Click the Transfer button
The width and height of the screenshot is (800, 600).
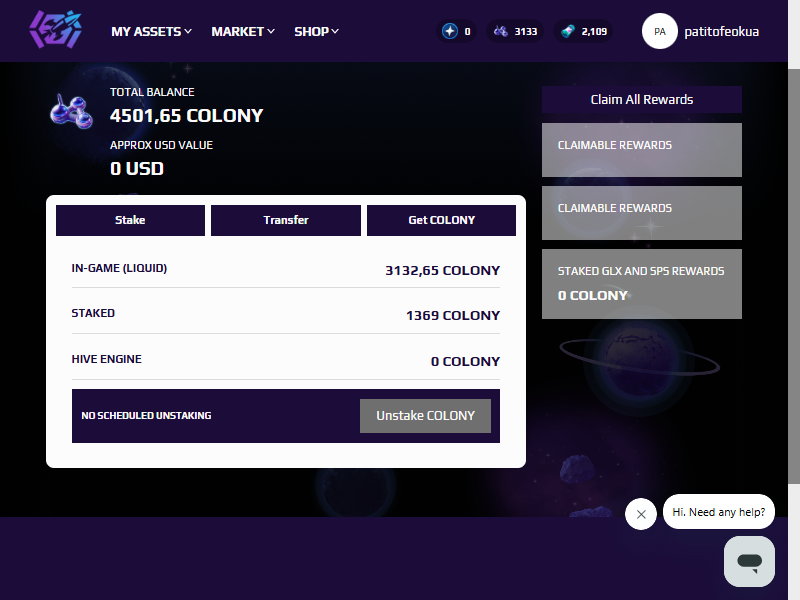click(286, 220)
